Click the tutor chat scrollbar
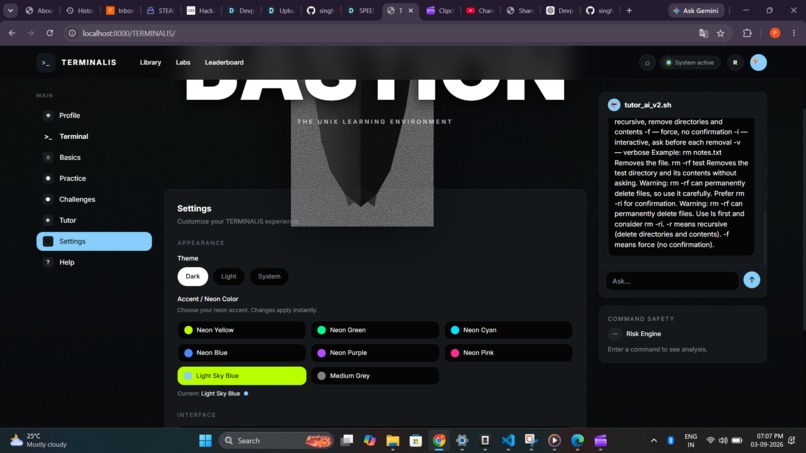This screenshot has width=806, height=453. click(x=764, y=239)
